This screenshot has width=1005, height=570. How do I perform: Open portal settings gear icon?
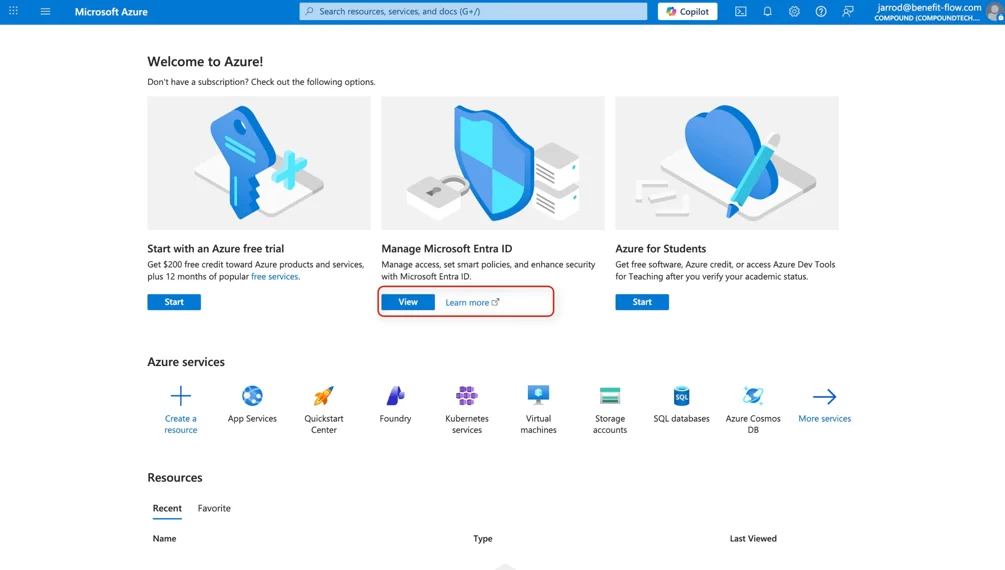794,12
